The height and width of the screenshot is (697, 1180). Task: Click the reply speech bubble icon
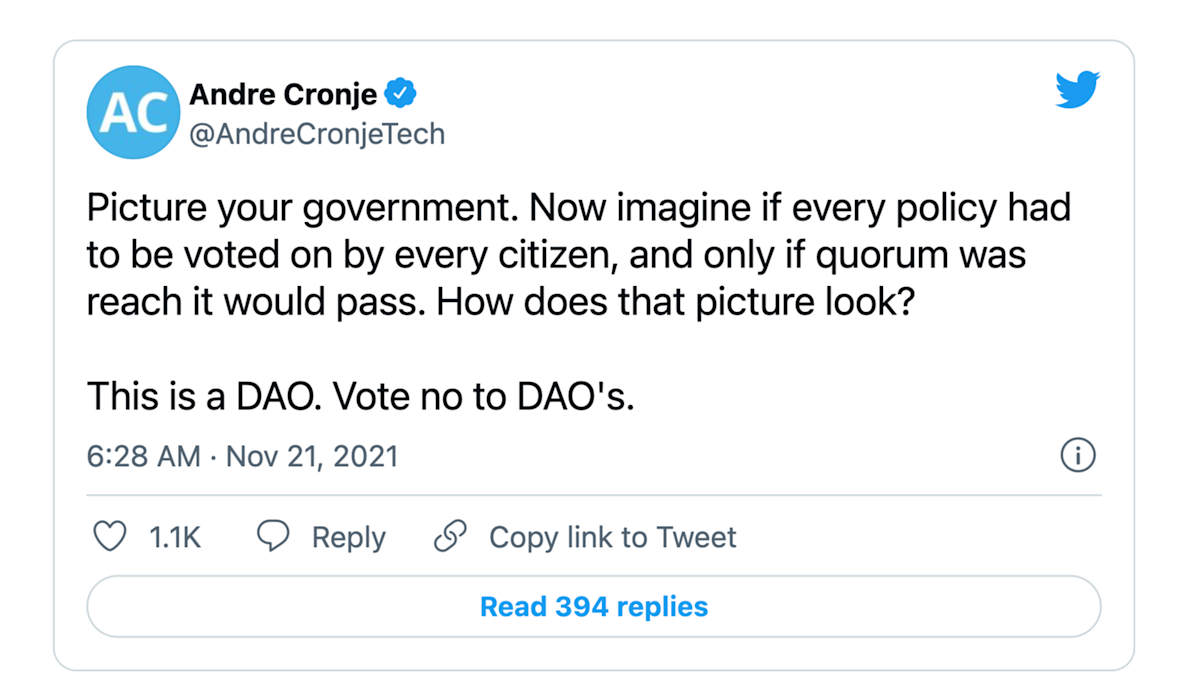[272, 536]
